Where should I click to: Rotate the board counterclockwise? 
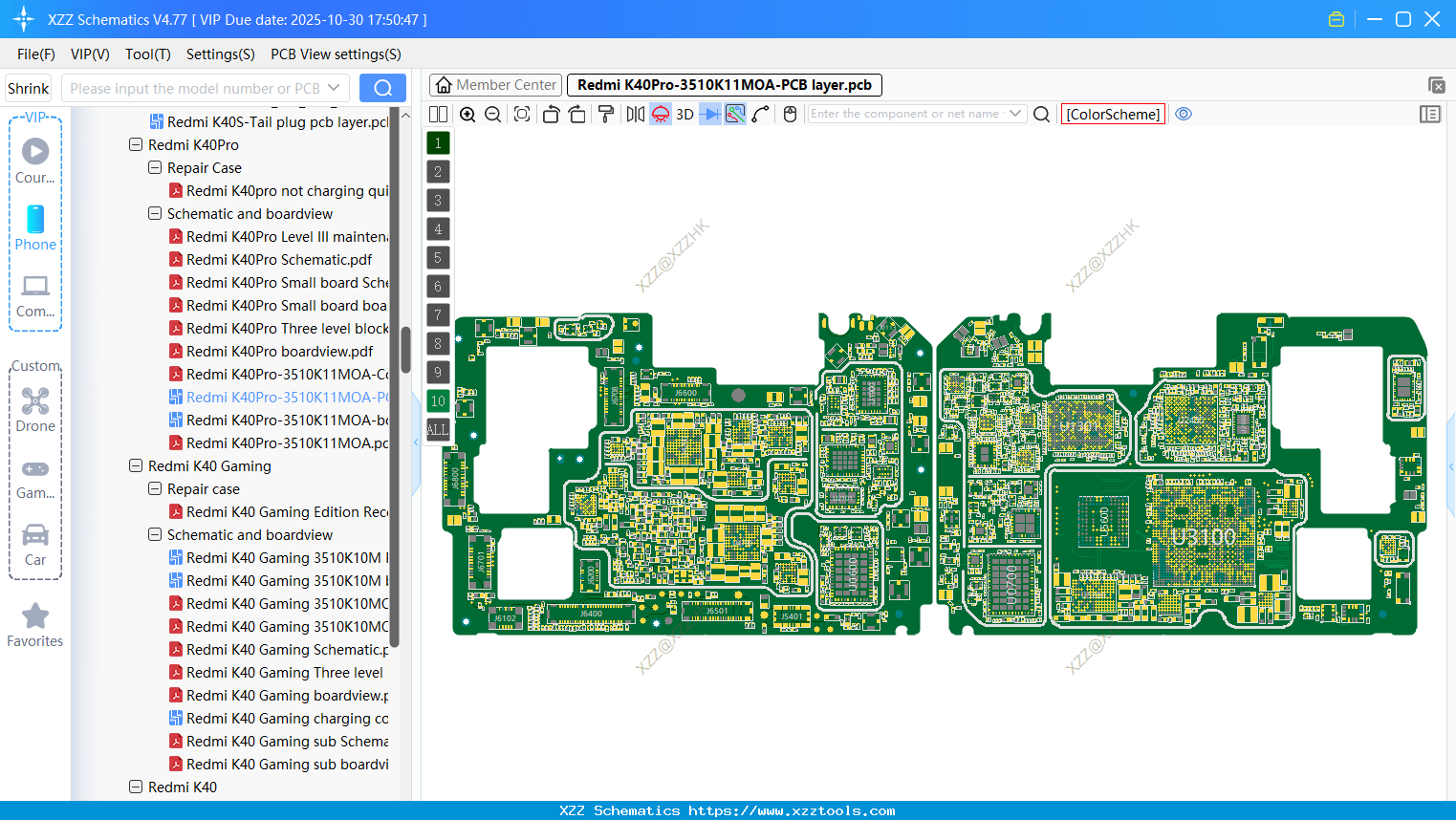[x=552, y=114]
